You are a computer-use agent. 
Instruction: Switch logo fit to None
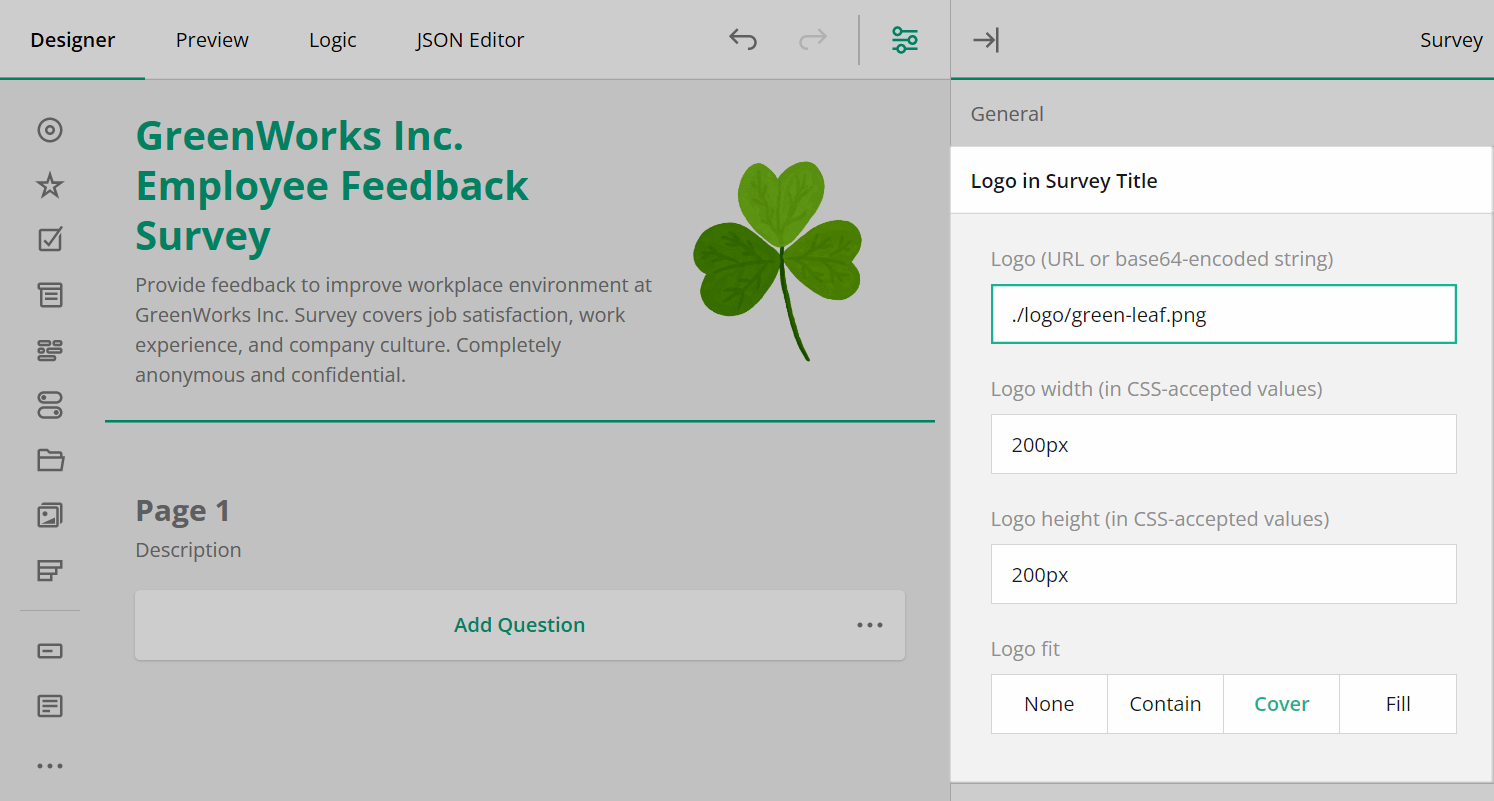click(1049, 703)
